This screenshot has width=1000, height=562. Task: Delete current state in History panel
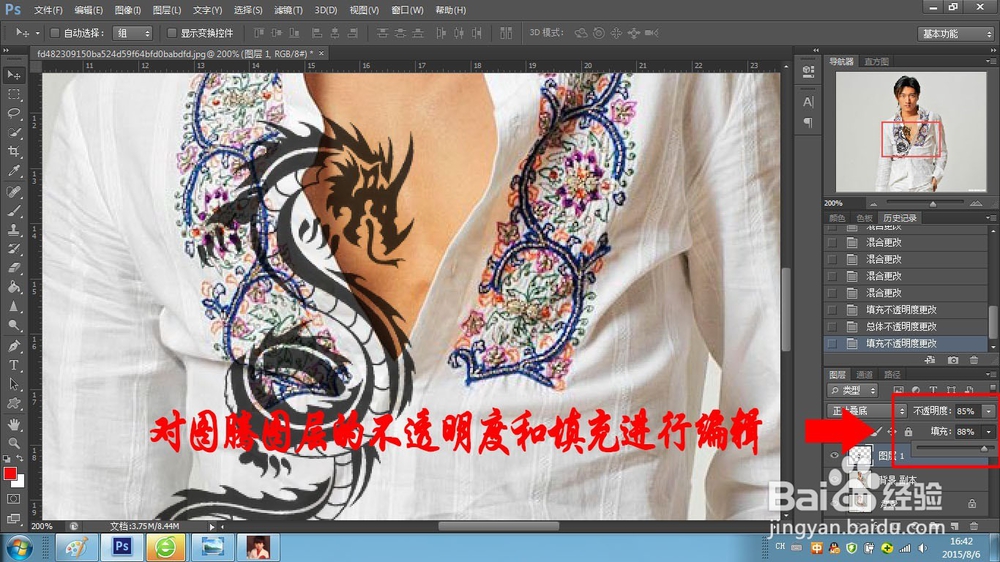(974, 360)
